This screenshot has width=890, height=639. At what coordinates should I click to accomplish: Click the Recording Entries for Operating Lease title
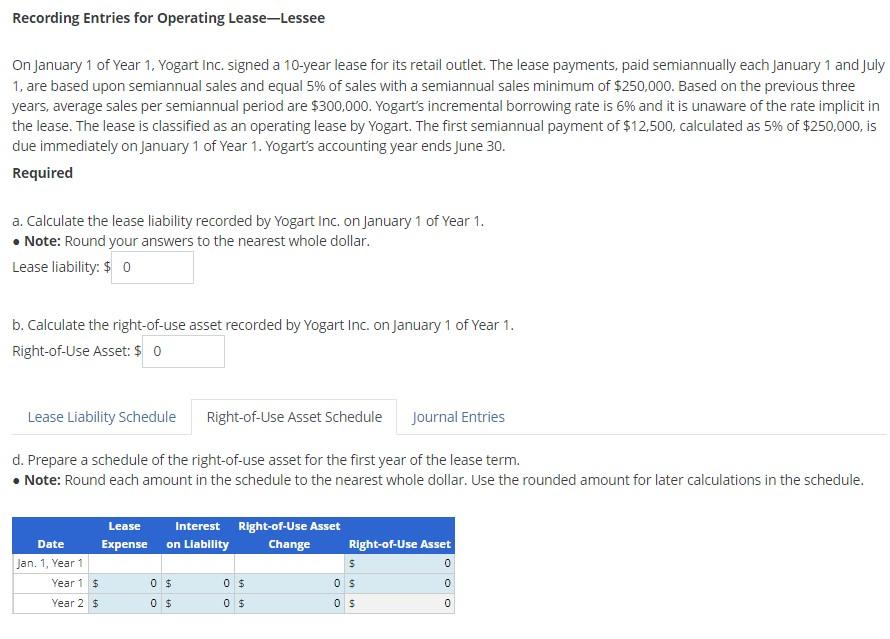tap(167, 17)
